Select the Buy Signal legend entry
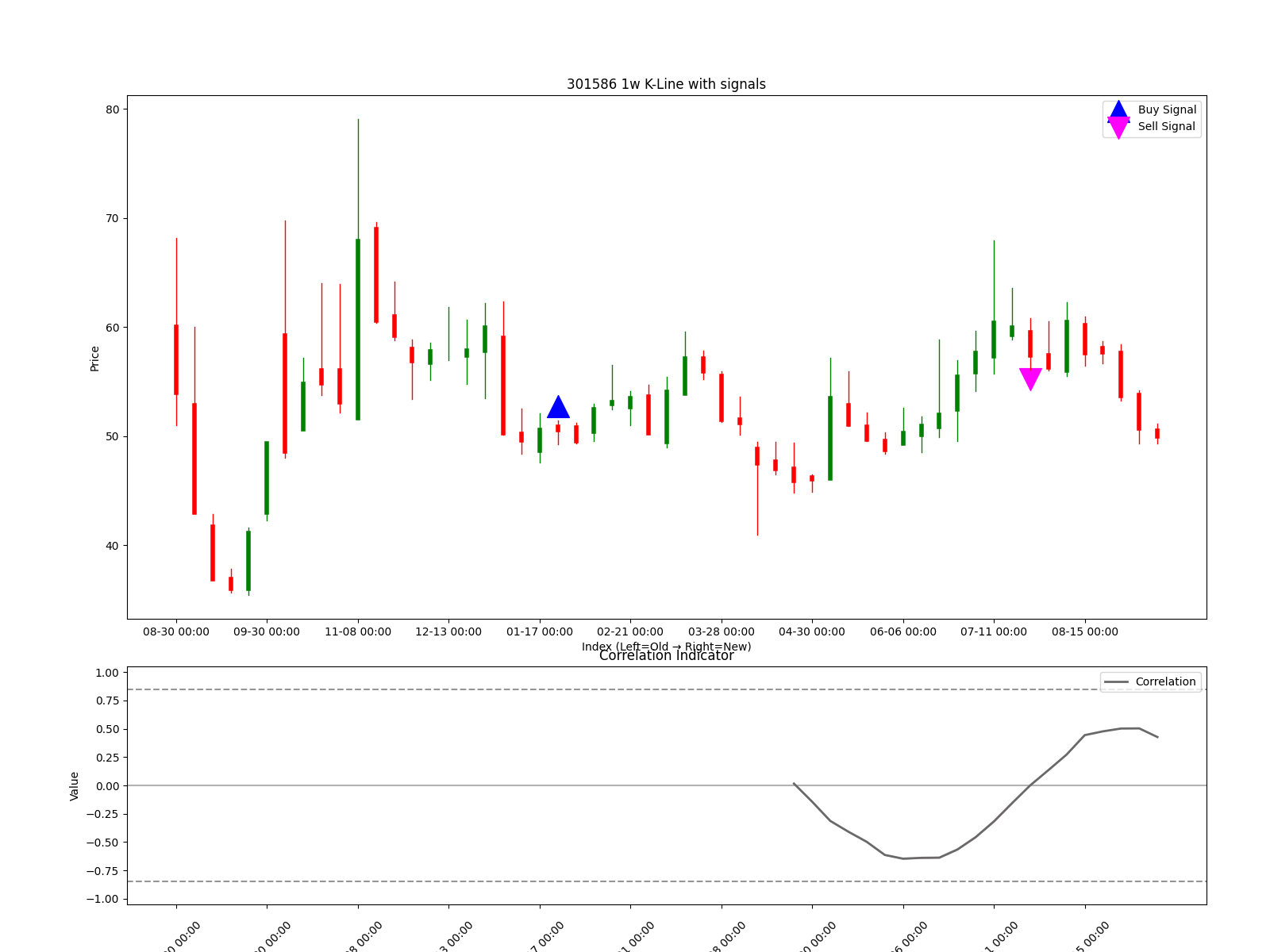 click(1151, 110)
